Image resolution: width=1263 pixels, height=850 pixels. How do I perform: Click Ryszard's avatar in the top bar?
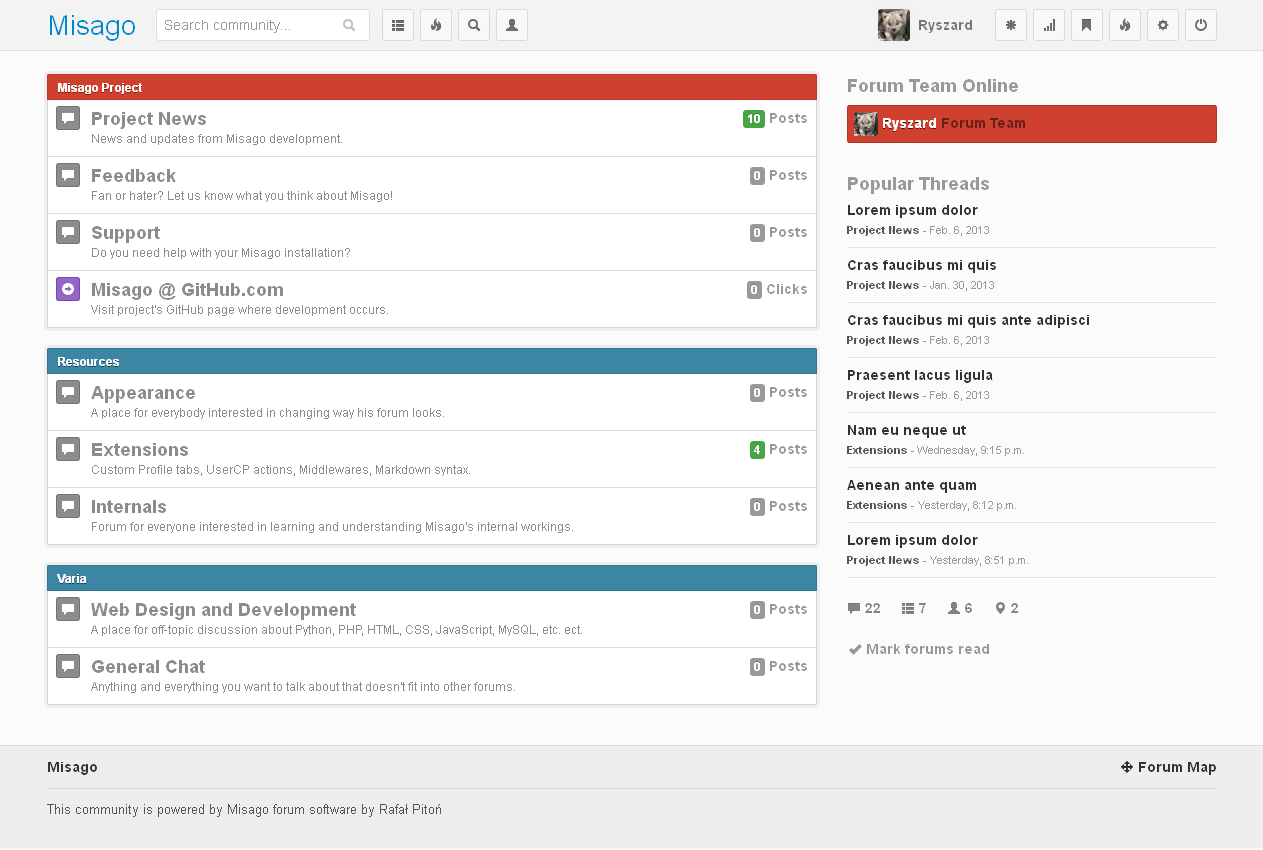click(x=893, y=25)
